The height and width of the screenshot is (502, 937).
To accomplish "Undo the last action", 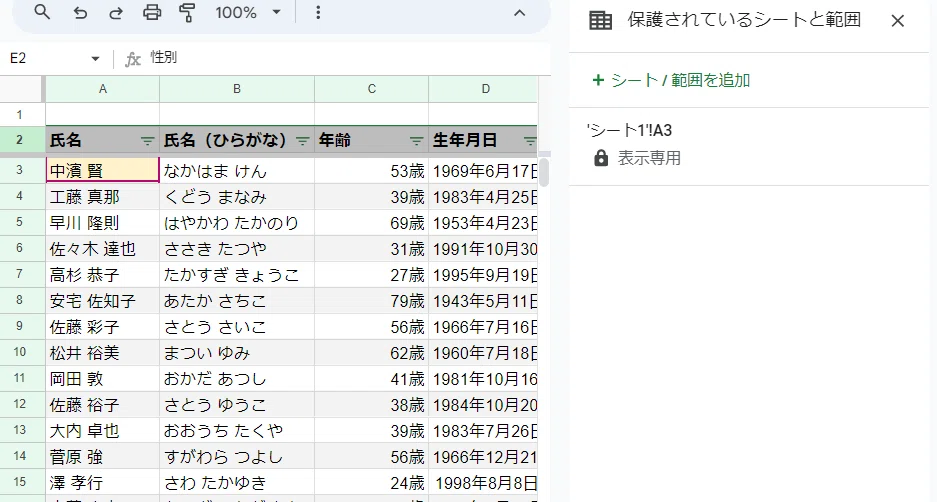I will 80,13.
